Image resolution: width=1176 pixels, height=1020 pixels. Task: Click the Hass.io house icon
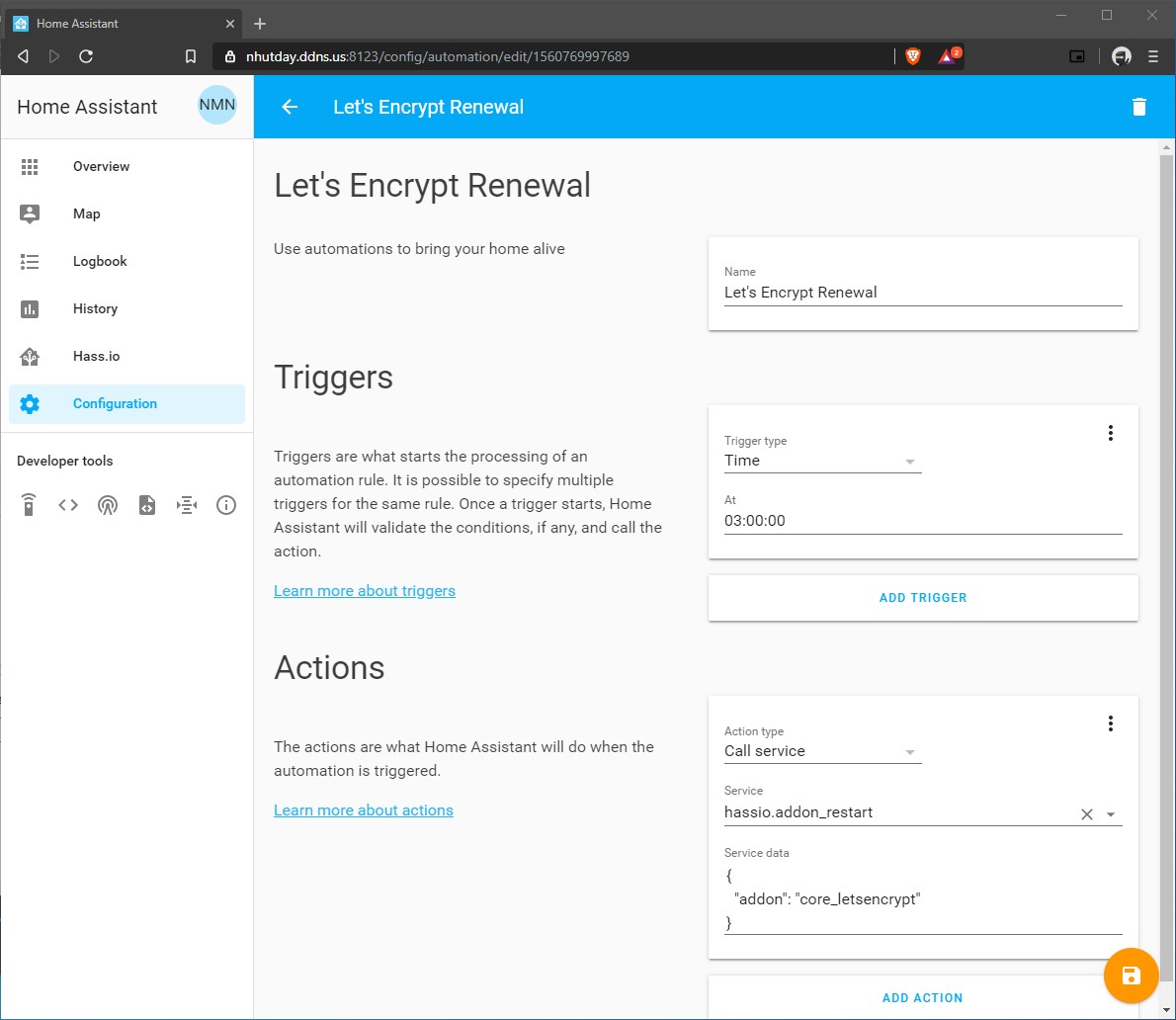(30, 356)
